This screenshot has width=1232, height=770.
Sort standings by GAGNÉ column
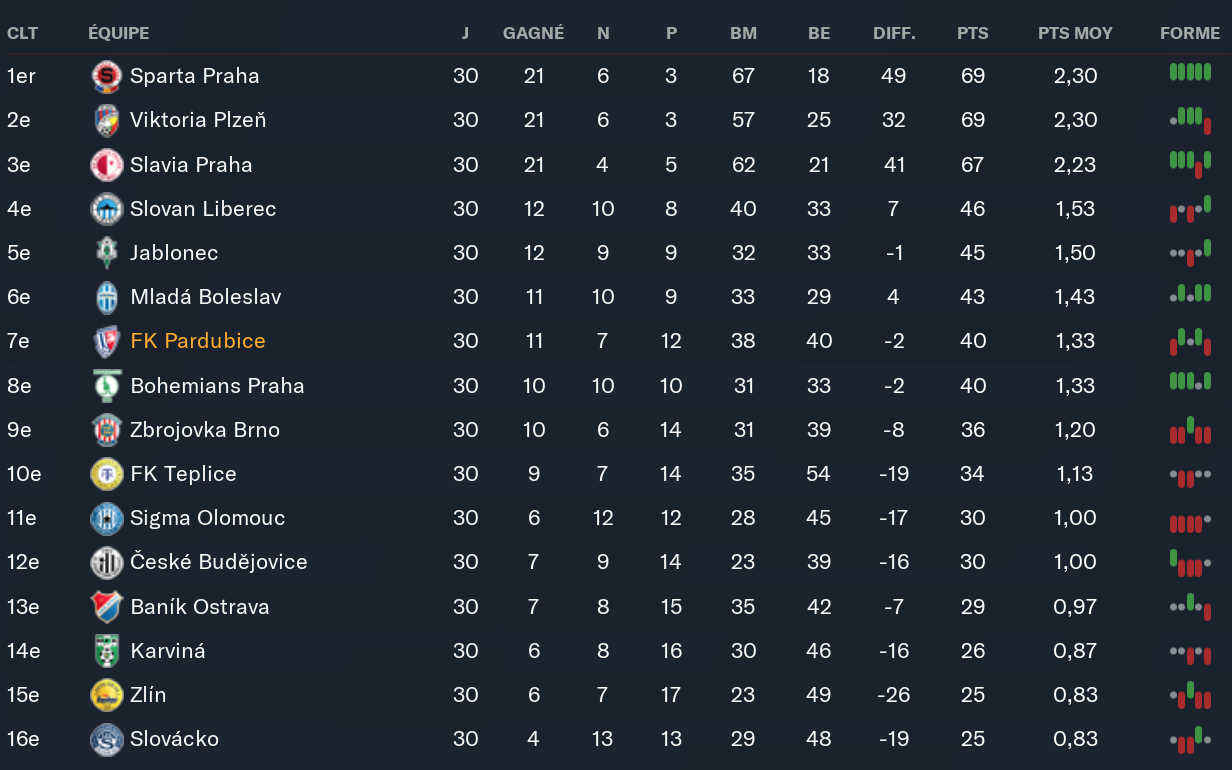pyautogui.click(x=533, y=33)
